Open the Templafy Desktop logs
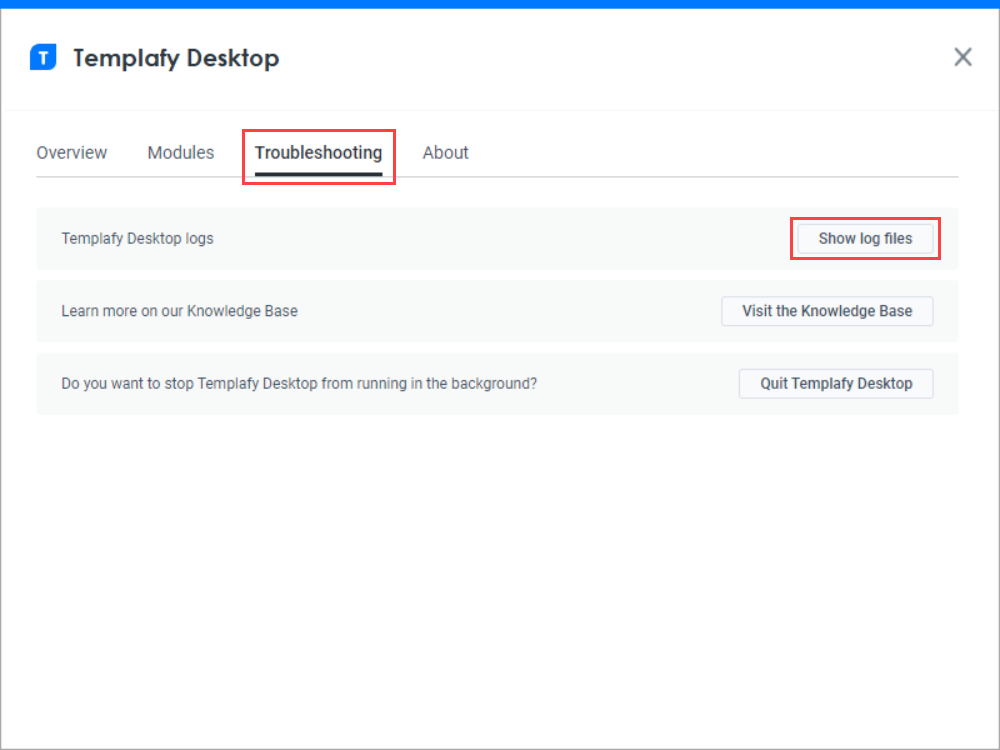1000x750 pixels. pyautogui.click(x=865, y=238)
